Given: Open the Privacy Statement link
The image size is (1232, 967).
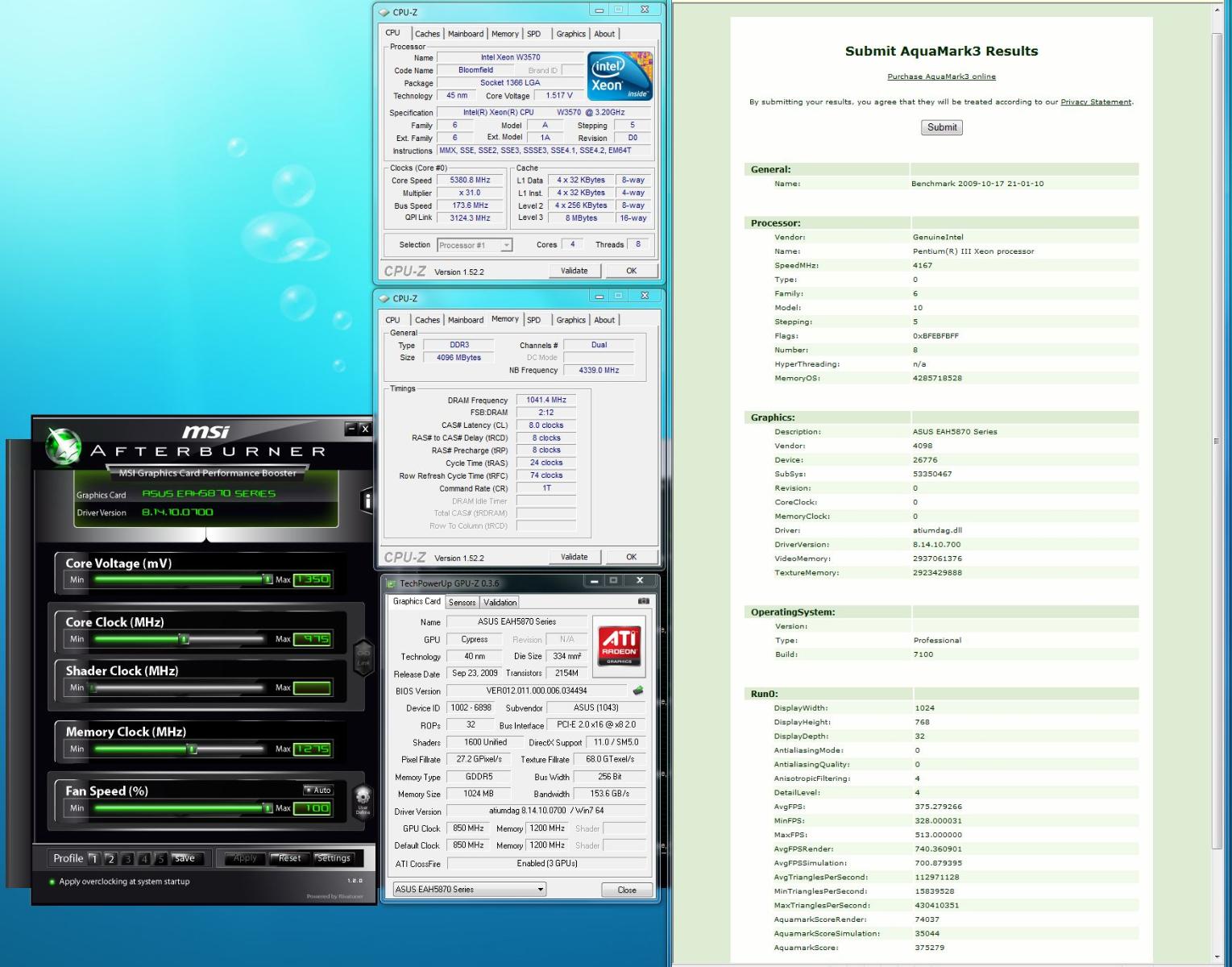Looking at the screenshot, I should click(x=1096, y=102).
